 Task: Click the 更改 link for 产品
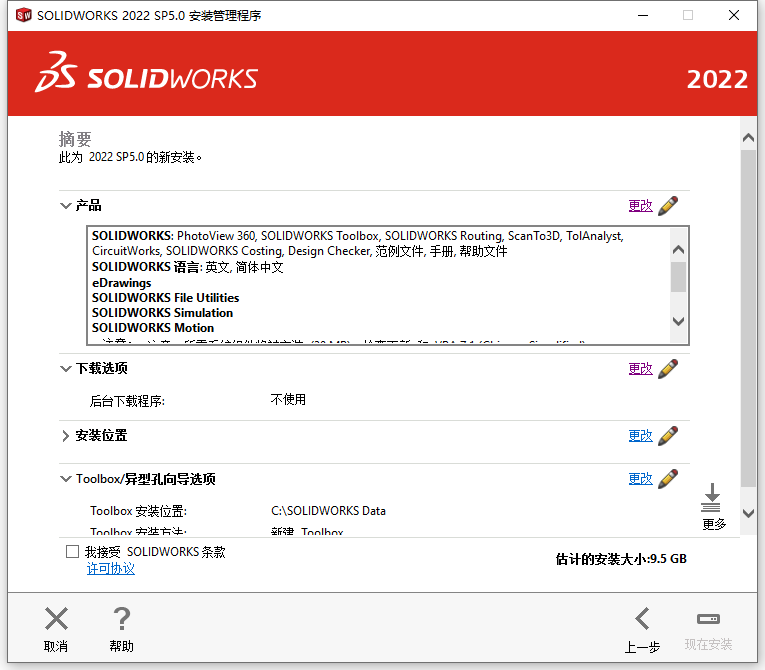tap(641, 205)
